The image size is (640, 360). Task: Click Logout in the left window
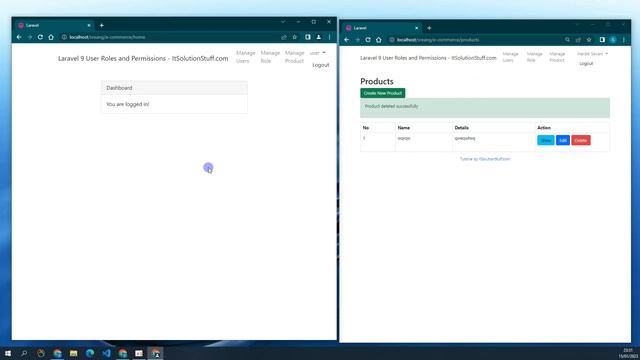pyautogui.click(x=320, y=65)
